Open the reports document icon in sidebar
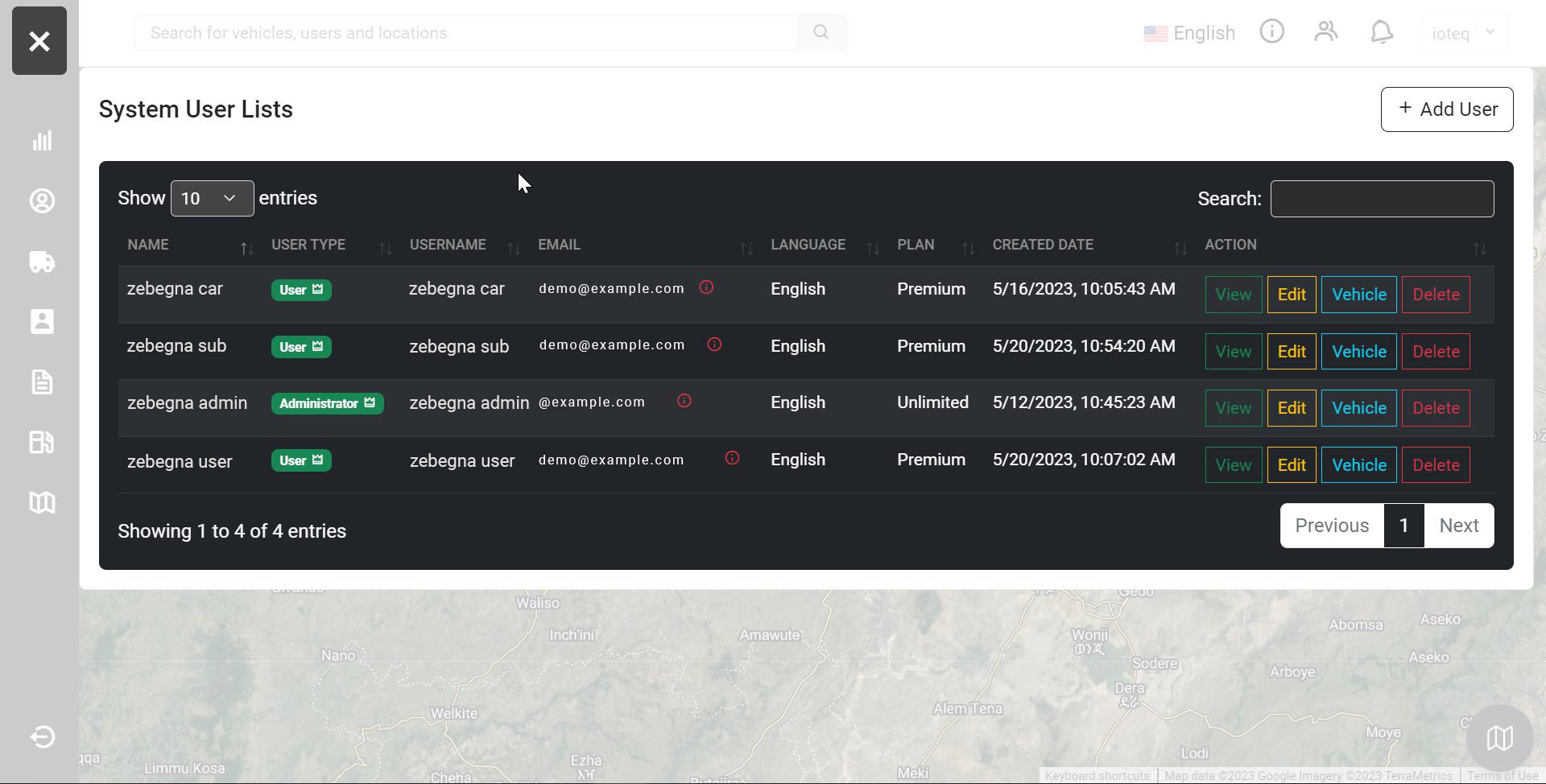The height and width of the screenshot is (784, 1546). pyautogui.click(x=42, y=382)
